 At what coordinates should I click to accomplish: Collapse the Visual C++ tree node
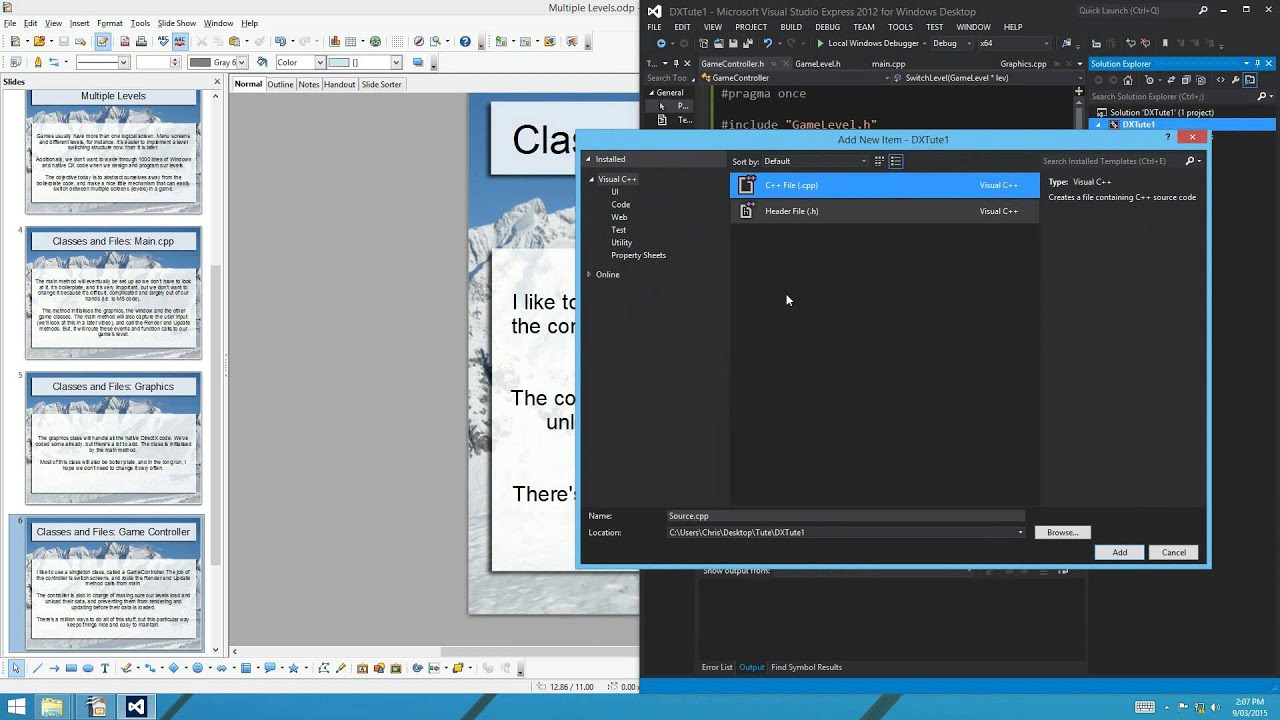point(591,179)
